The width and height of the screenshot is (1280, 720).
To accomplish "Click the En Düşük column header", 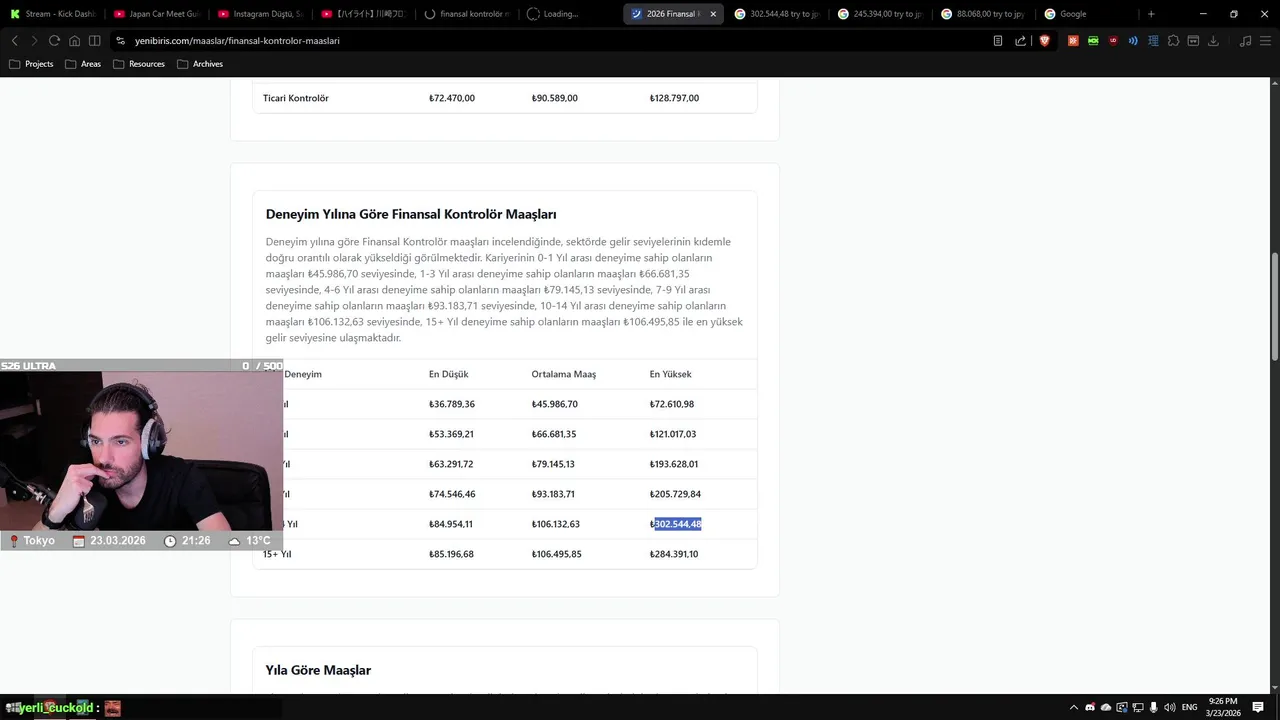I will coord(449,374).
